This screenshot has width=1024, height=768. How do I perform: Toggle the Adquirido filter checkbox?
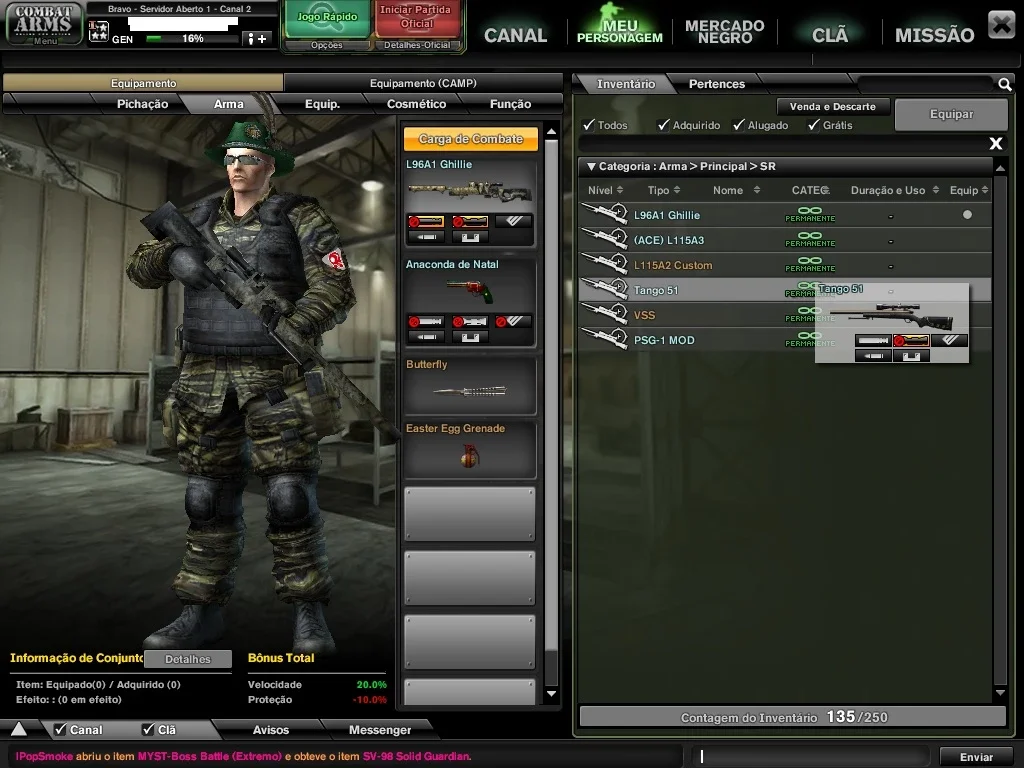pyautogui.click(x=664, y=124)
